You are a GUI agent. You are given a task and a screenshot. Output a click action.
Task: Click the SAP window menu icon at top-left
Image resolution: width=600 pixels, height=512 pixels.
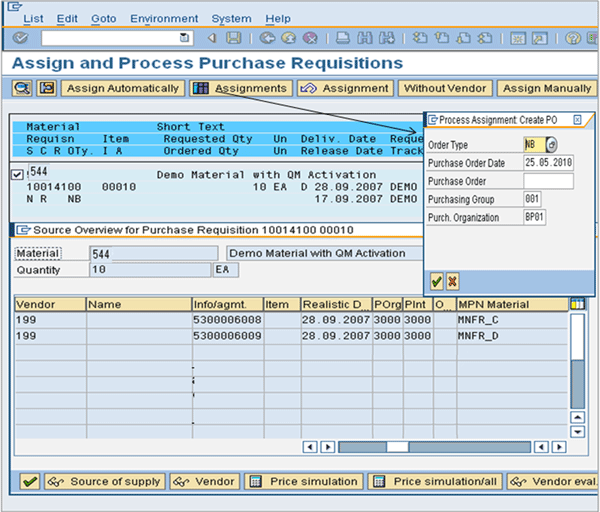point(15,7)
